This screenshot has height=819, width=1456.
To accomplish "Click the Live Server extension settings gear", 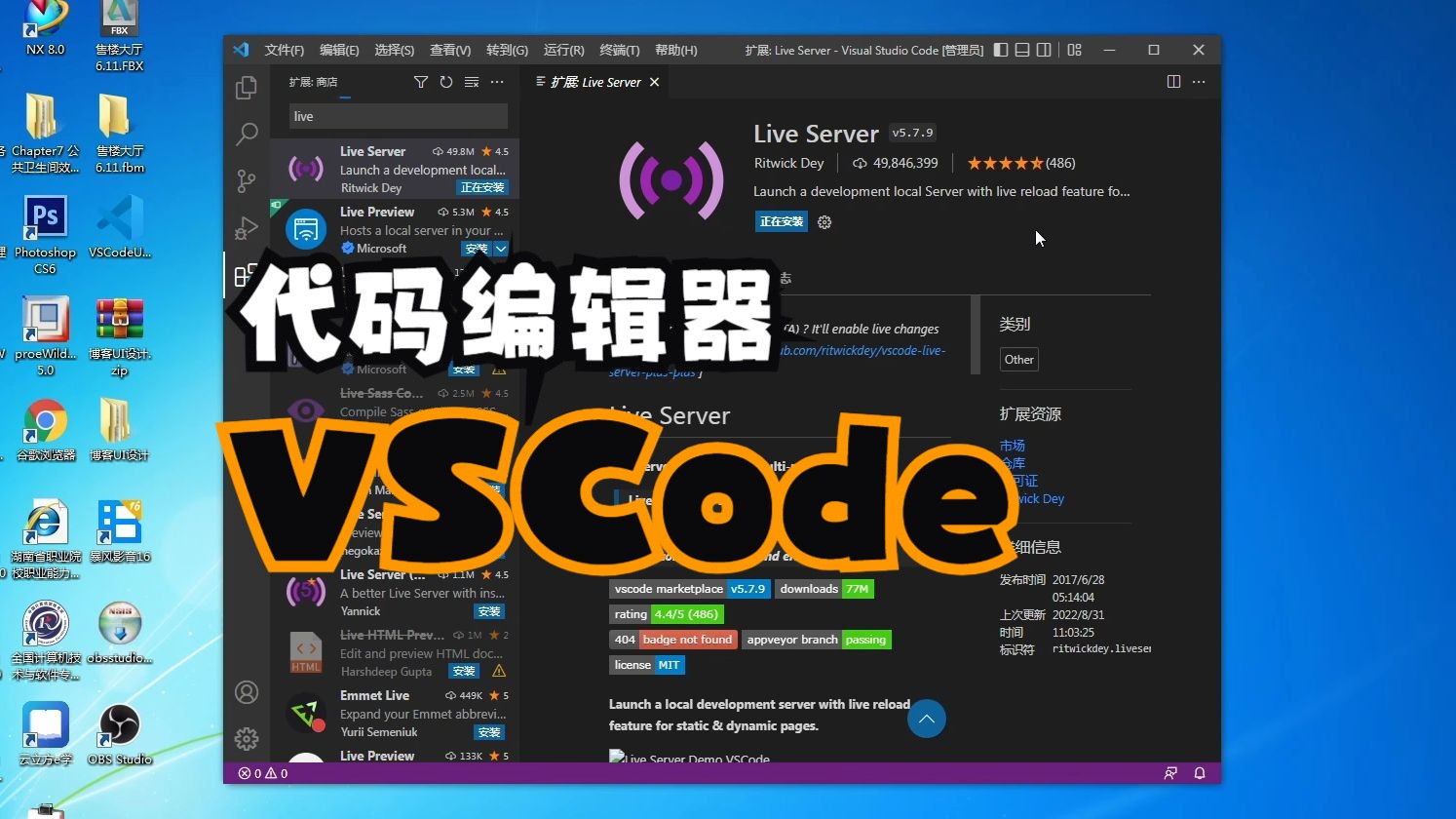I will (x=824, y=222).
